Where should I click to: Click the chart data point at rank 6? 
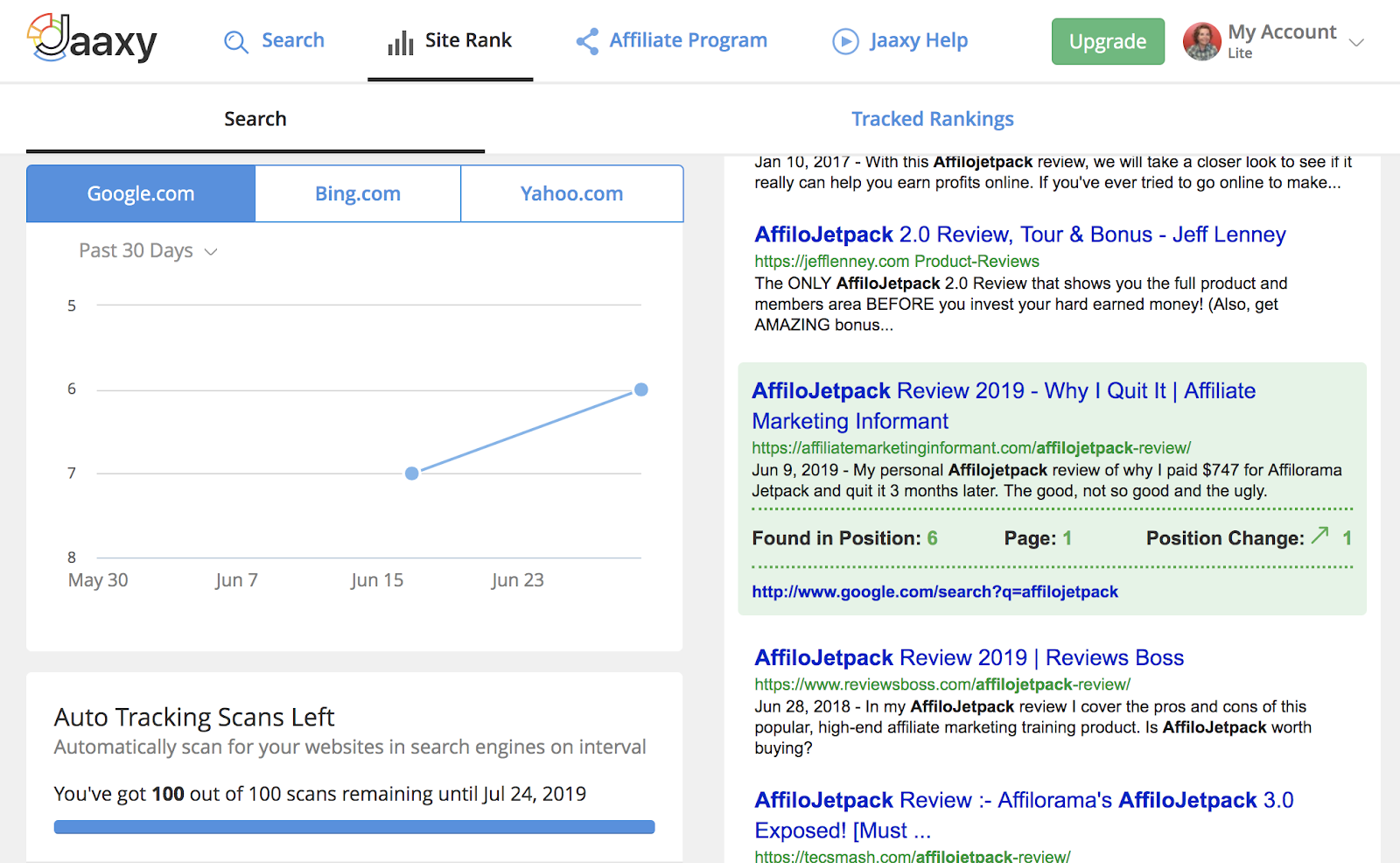point(641,389)
